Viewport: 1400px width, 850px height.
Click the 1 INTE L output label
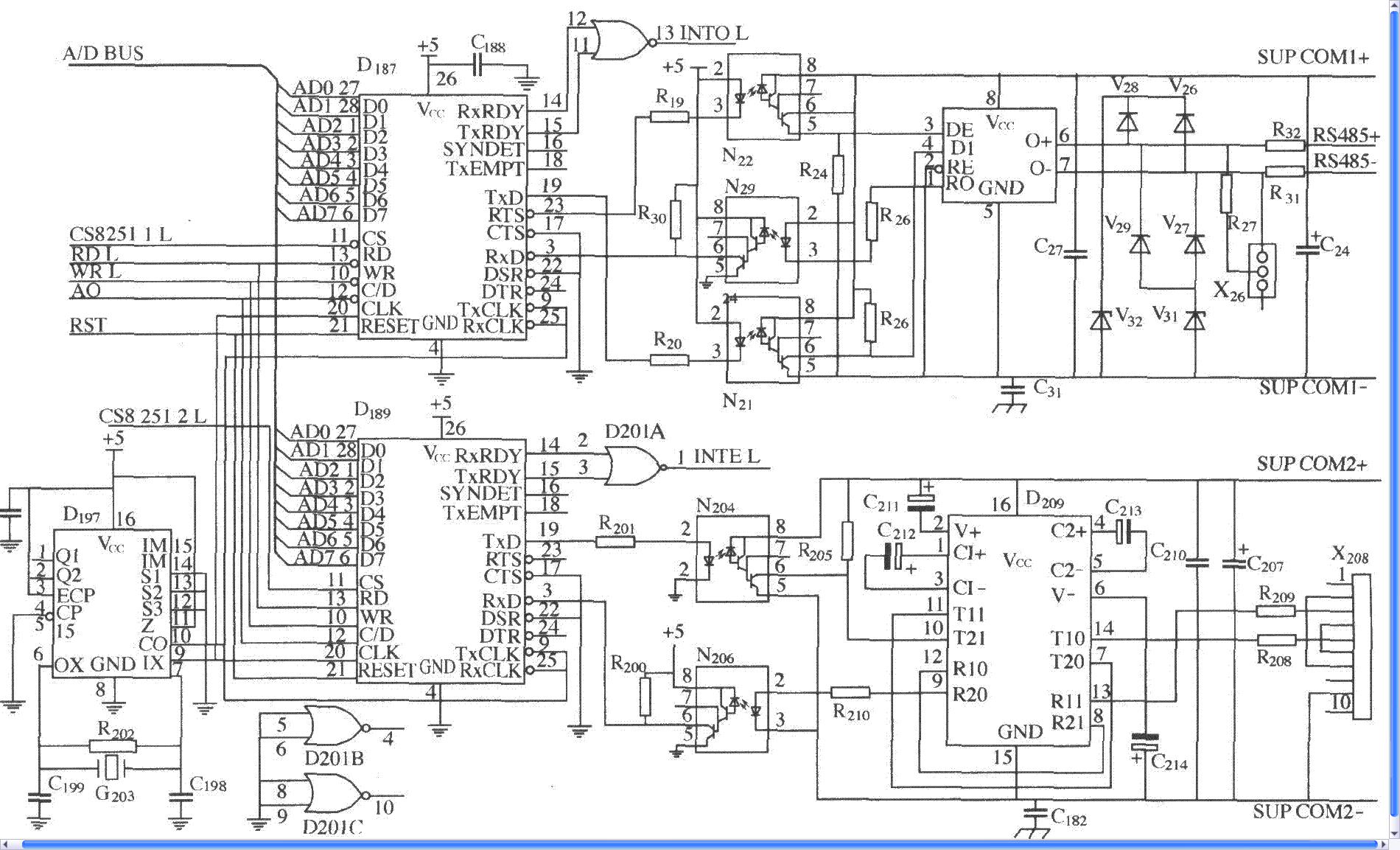(x=718, y=456)
